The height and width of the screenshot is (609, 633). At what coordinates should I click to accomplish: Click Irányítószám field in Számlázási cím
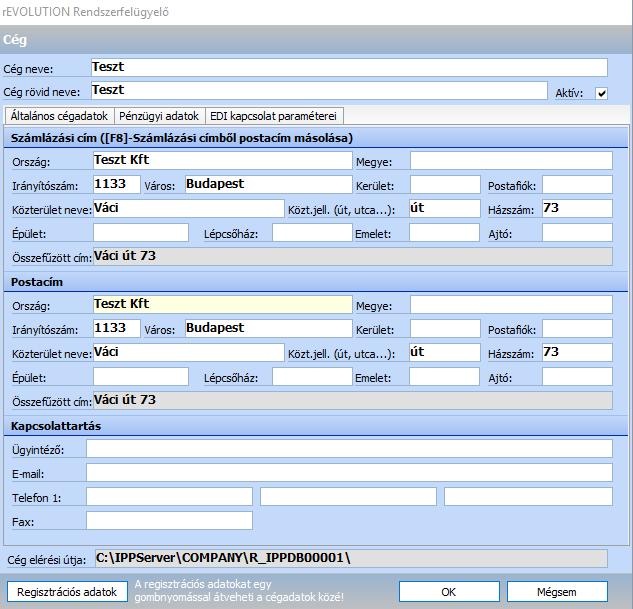(117, 184)
